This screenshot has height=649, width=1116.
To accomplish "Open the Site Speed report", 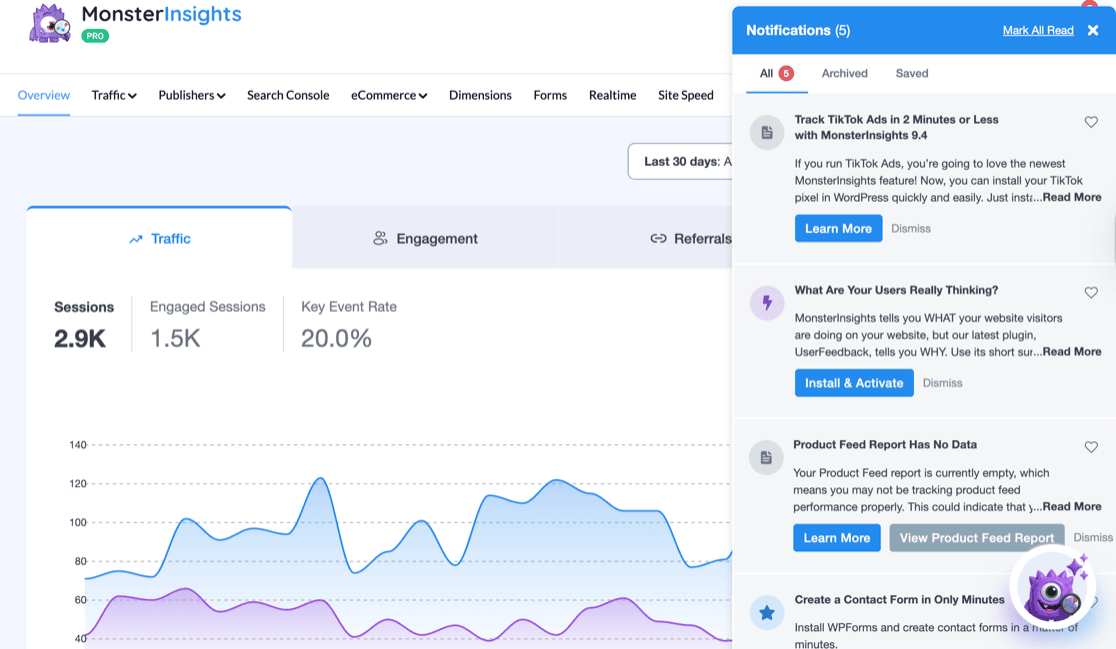I will click(x=685, y=95).
